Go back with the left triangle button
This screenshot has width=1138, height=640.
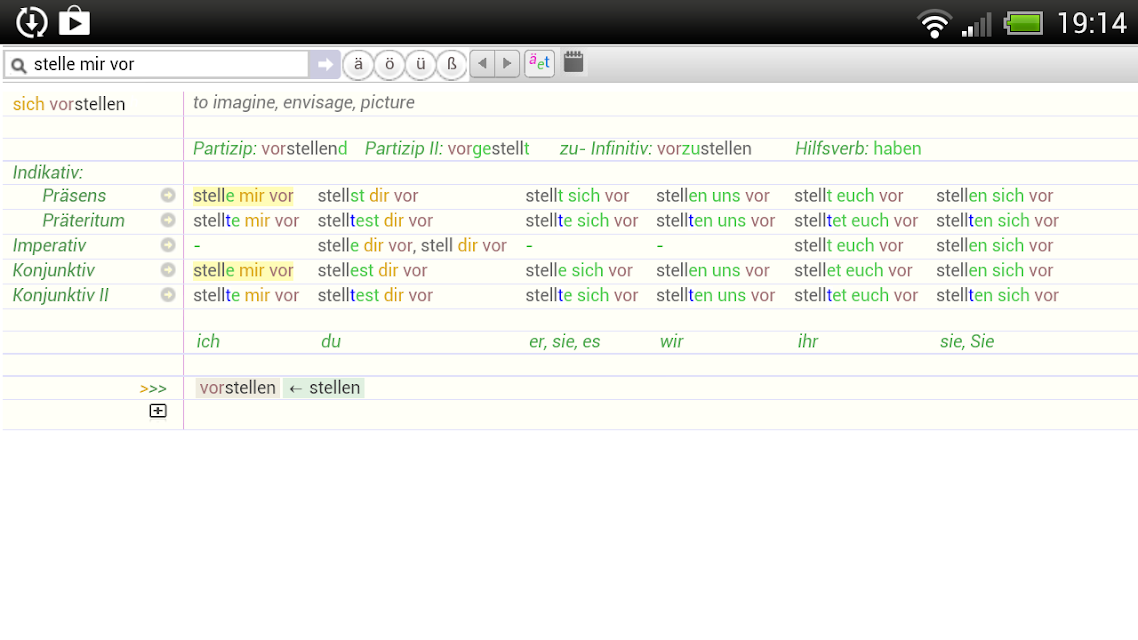pos(482,64)
